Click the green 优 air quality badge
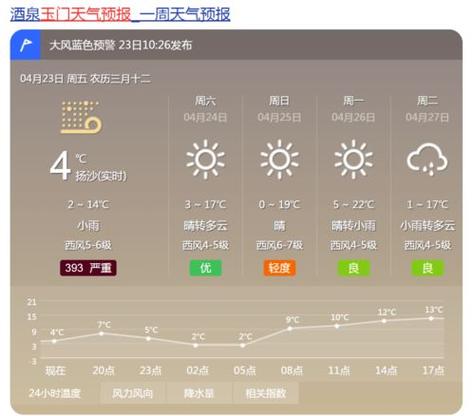This screenshot has width=474, height=416. pyautogui.click(x=205, y=268)
